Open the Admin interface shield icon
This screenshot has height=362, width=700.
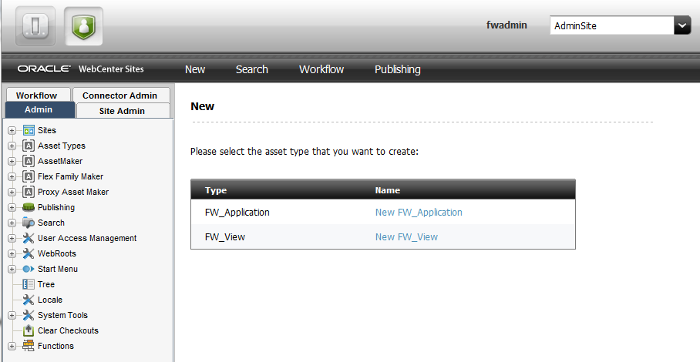[x=84, y=26]
